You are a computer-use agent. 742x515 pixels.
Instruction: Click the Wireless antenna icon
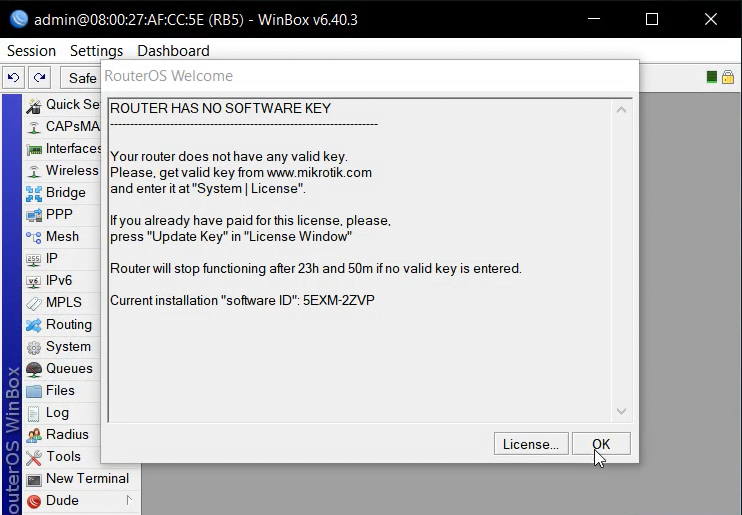34,171
